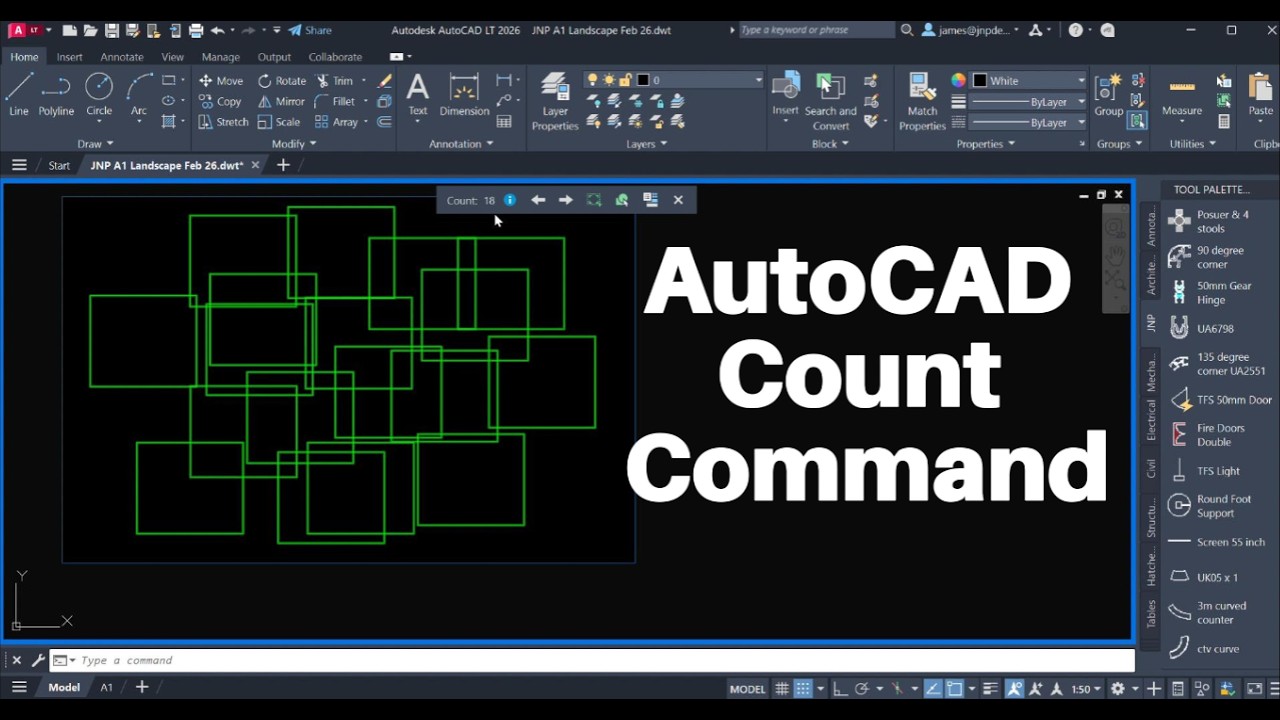Image resolution: width=1280 pixels, height=720 pixels.
Task: Click the Share button
Action: coord(310,30)
